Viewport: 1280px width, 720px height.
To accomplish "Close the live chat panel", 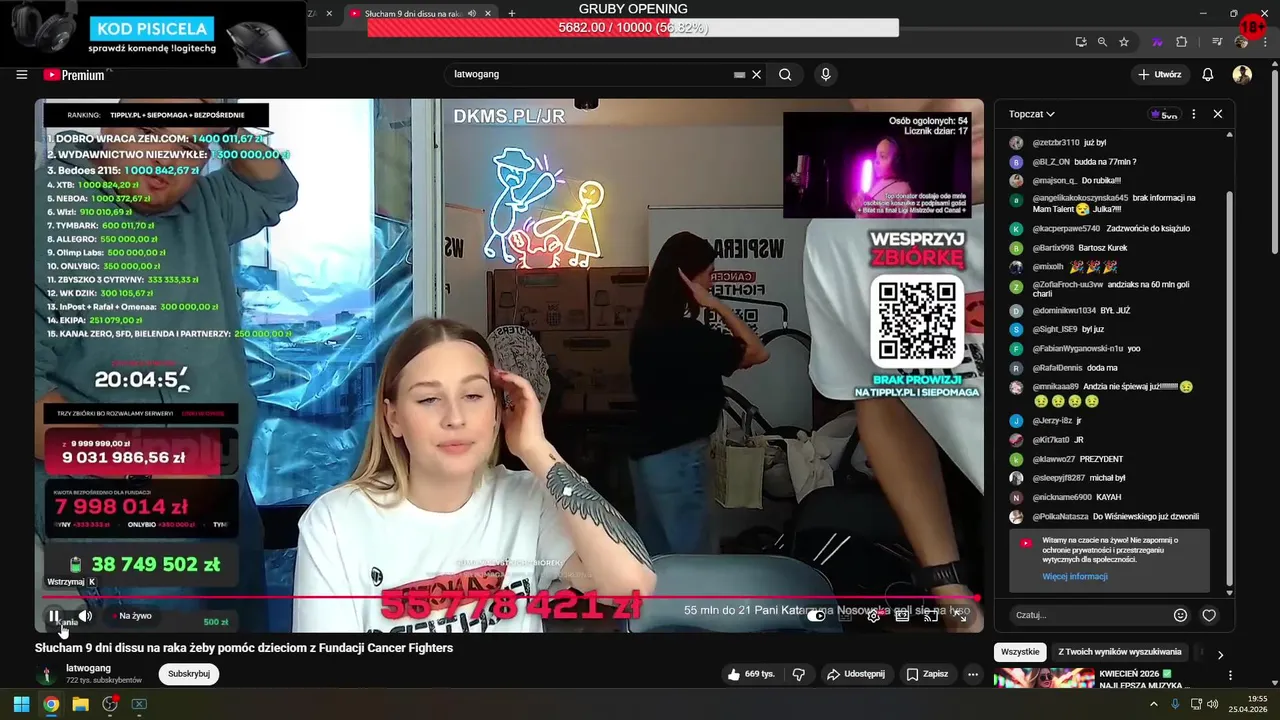I will 1218,114.
